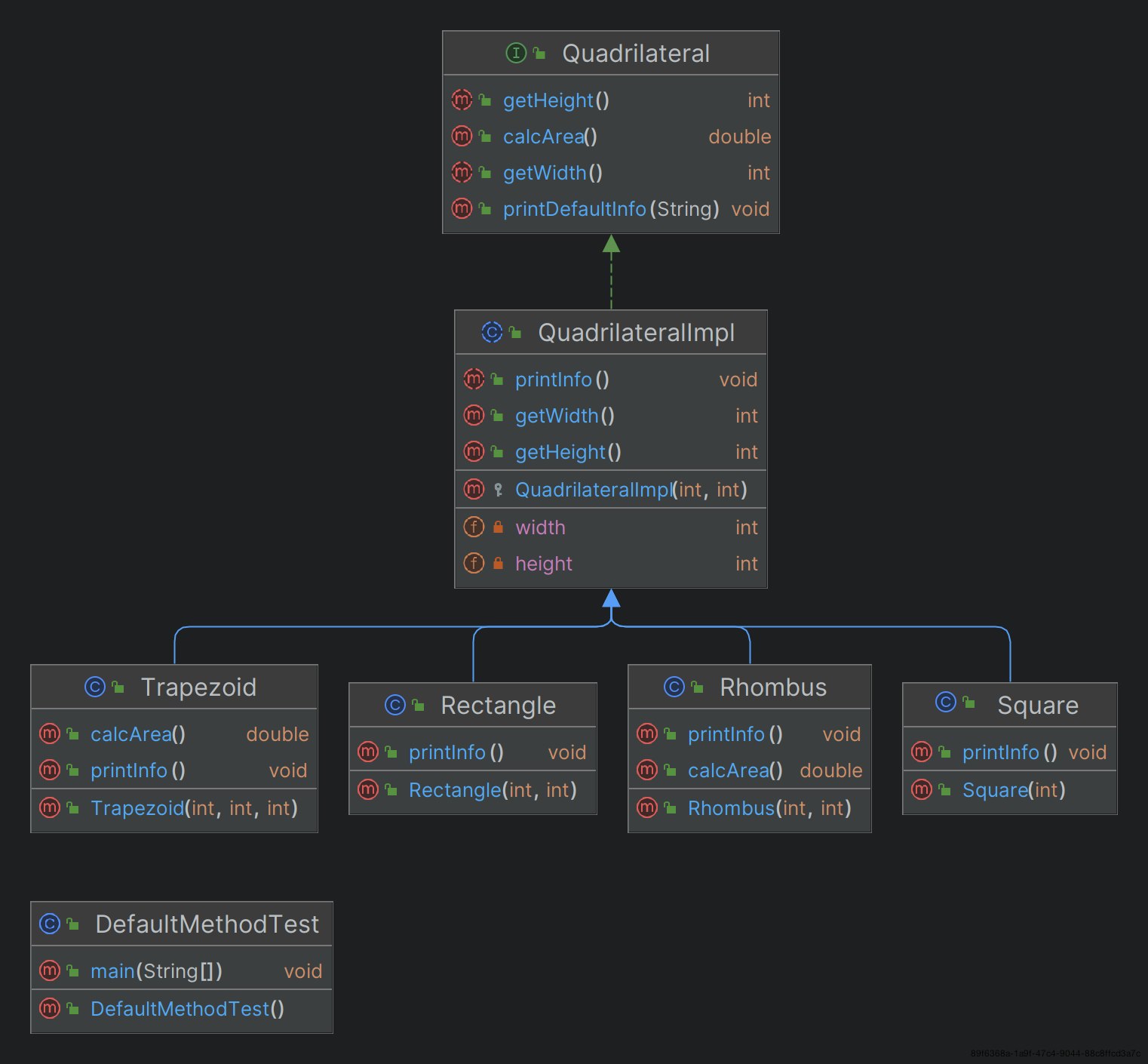1148x1064 pixels.
Task: Select the Rectangle class title
Action: pyautogui.click(x=498, y=706)
